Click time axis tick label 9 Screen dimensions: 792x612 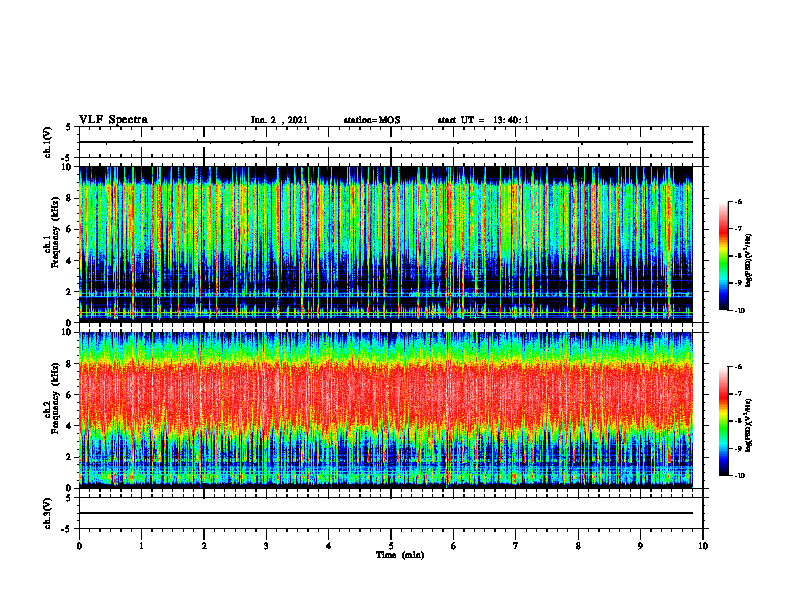[640, 546]
